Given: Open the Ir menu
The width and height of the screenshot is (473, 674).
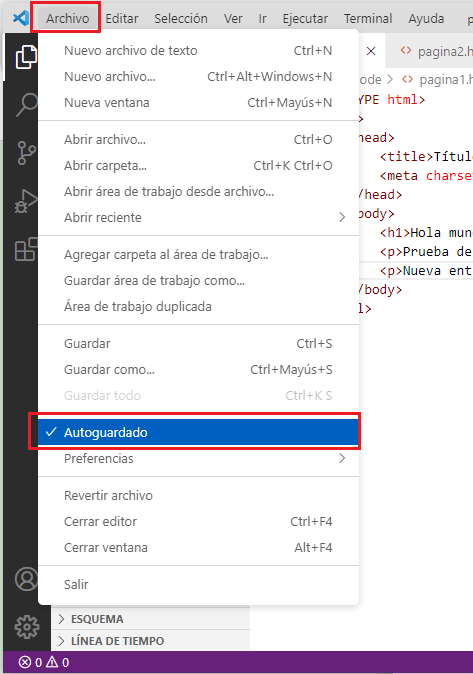Looking at the screenshot, I should point(262,18).
